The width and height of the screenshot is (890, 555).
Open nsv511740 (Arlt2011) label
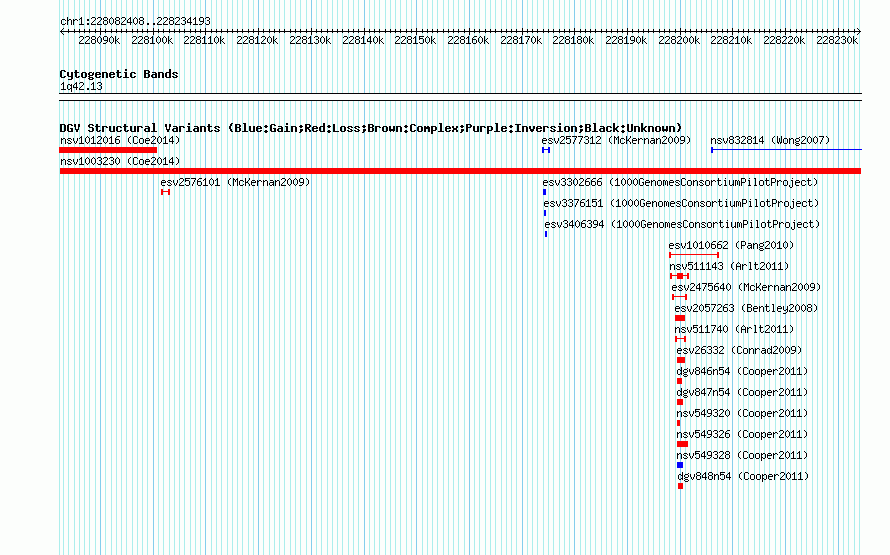click(x=734, y=329)
